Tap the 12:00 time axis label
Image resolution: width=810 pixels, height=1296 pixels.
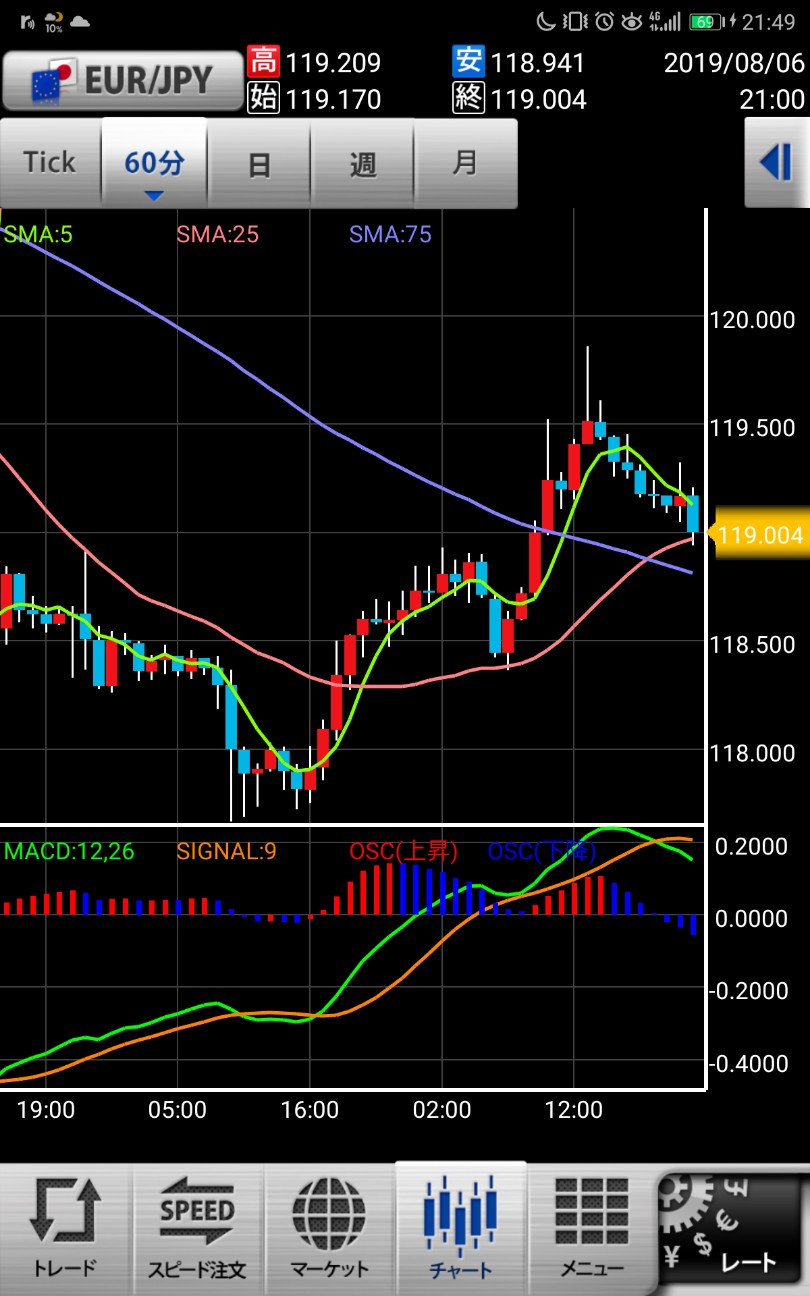pos(575,1109)
